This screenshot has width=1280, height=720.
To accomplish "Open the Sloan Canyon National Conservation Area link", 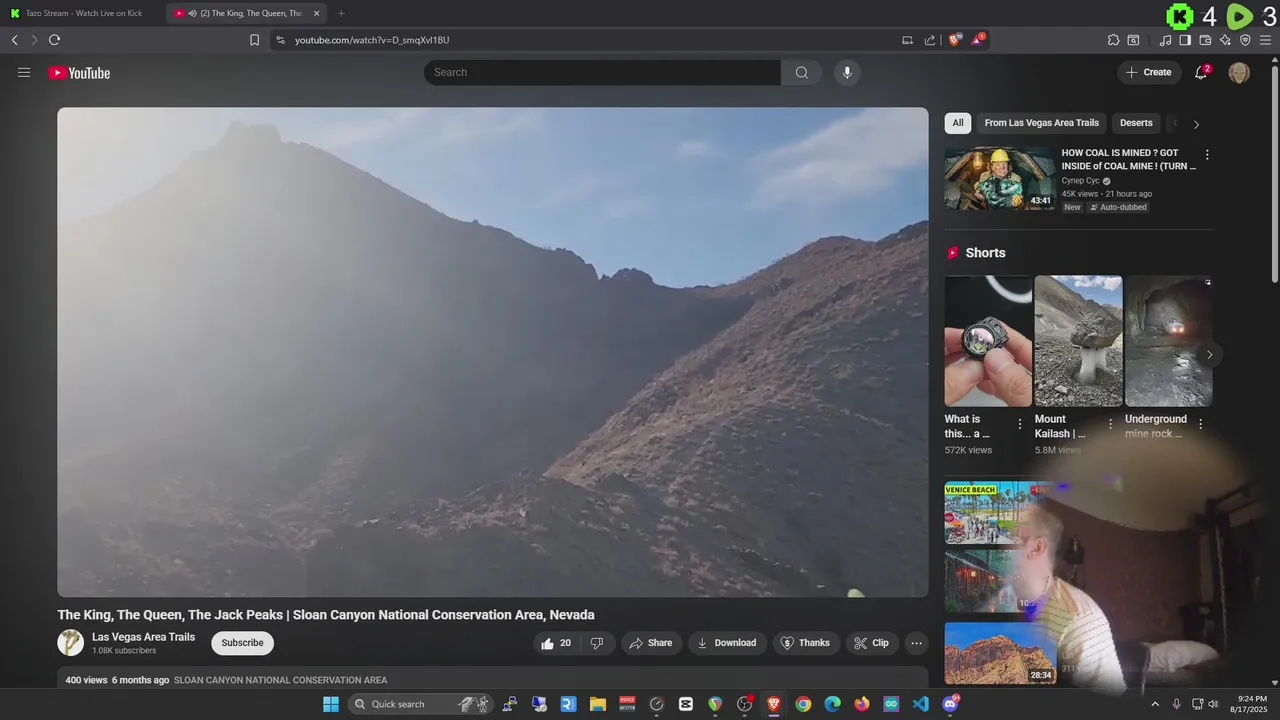I will [x=280, y=680].
